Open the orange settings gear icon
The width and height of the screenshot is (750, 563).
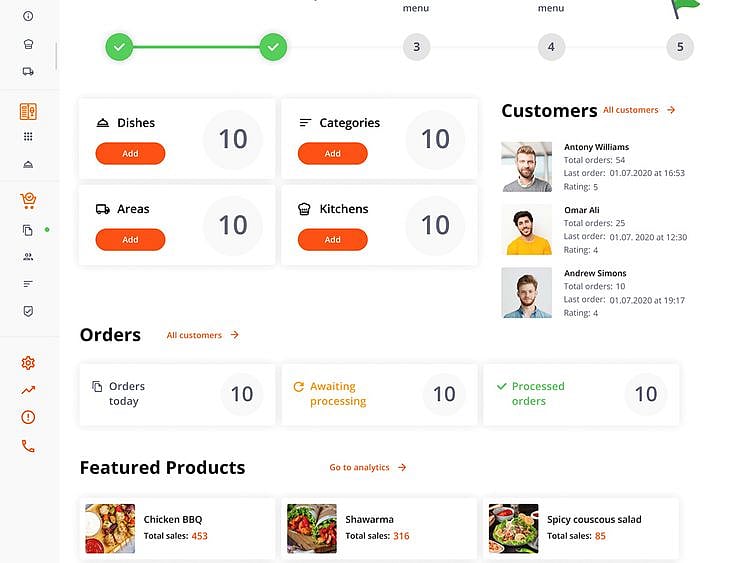click(28, 363)
